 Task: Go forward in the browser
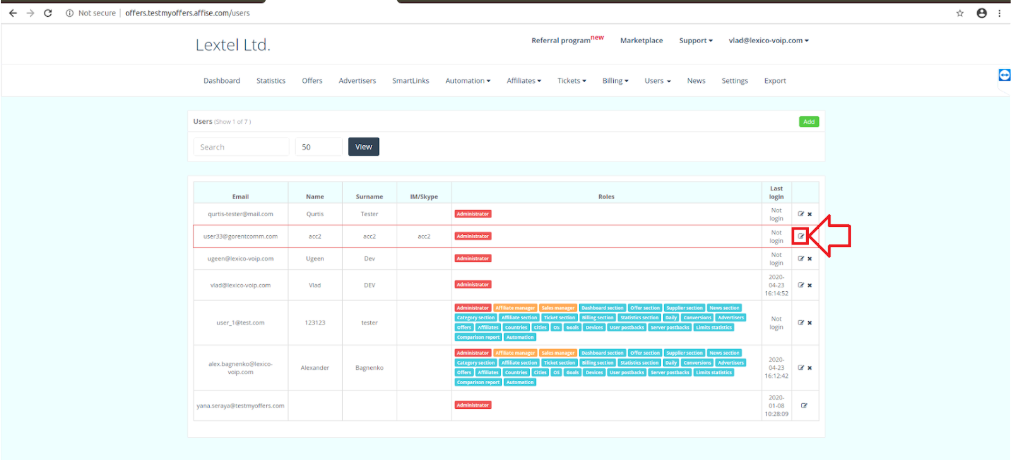click(30, 13)
